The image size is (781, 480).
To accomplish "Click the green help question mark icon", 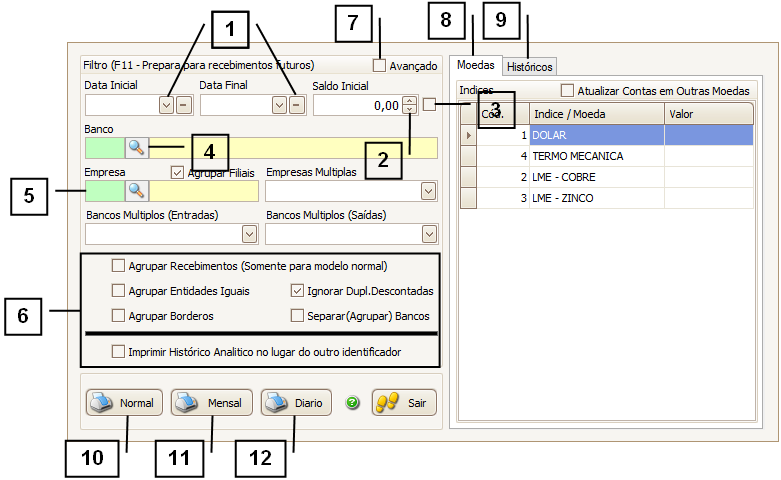I will [352, 403].
